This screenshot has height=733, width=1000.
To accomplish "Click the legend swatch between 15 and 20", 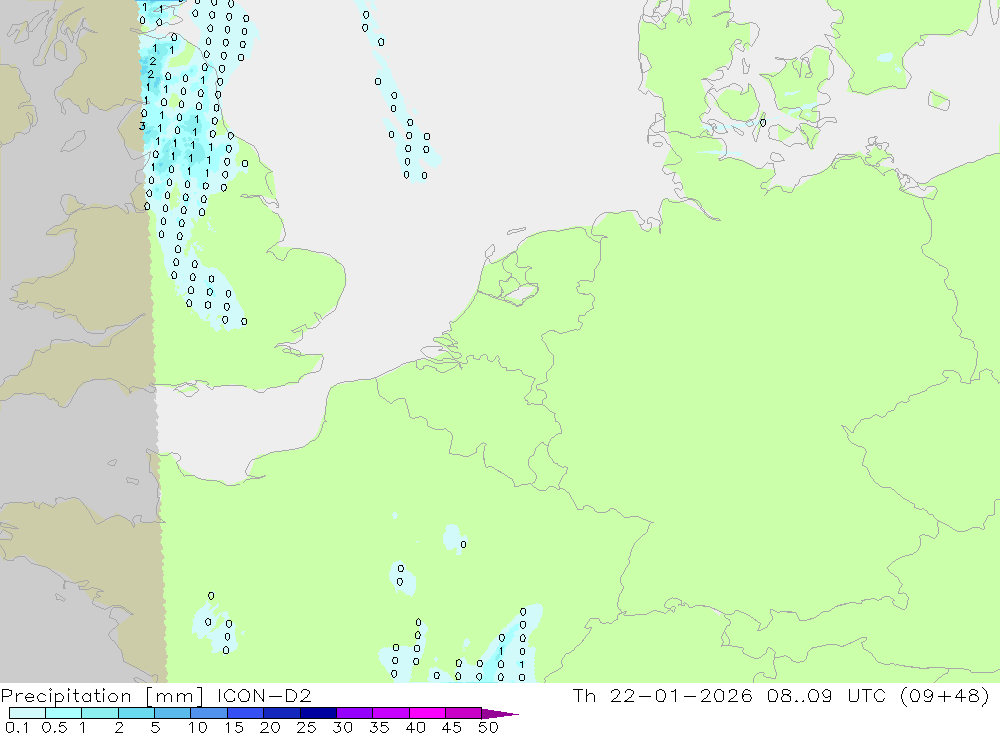I will coord(246,713).
